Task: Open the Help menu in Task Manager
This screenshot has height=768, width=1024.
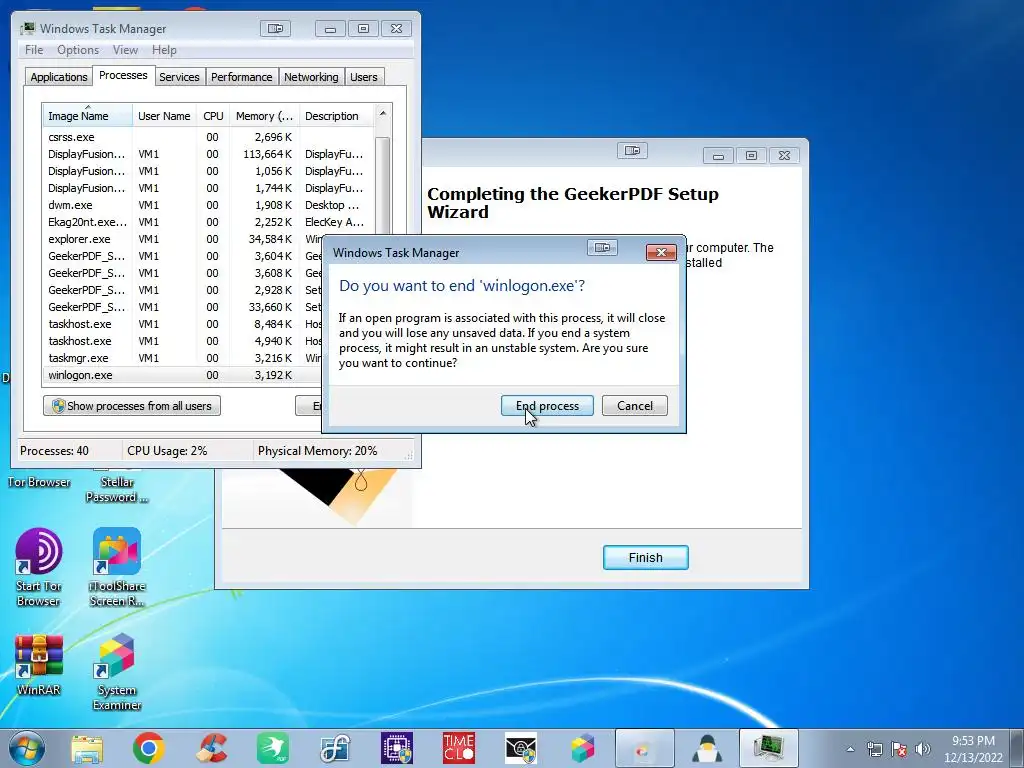Action: click(165, 50)
